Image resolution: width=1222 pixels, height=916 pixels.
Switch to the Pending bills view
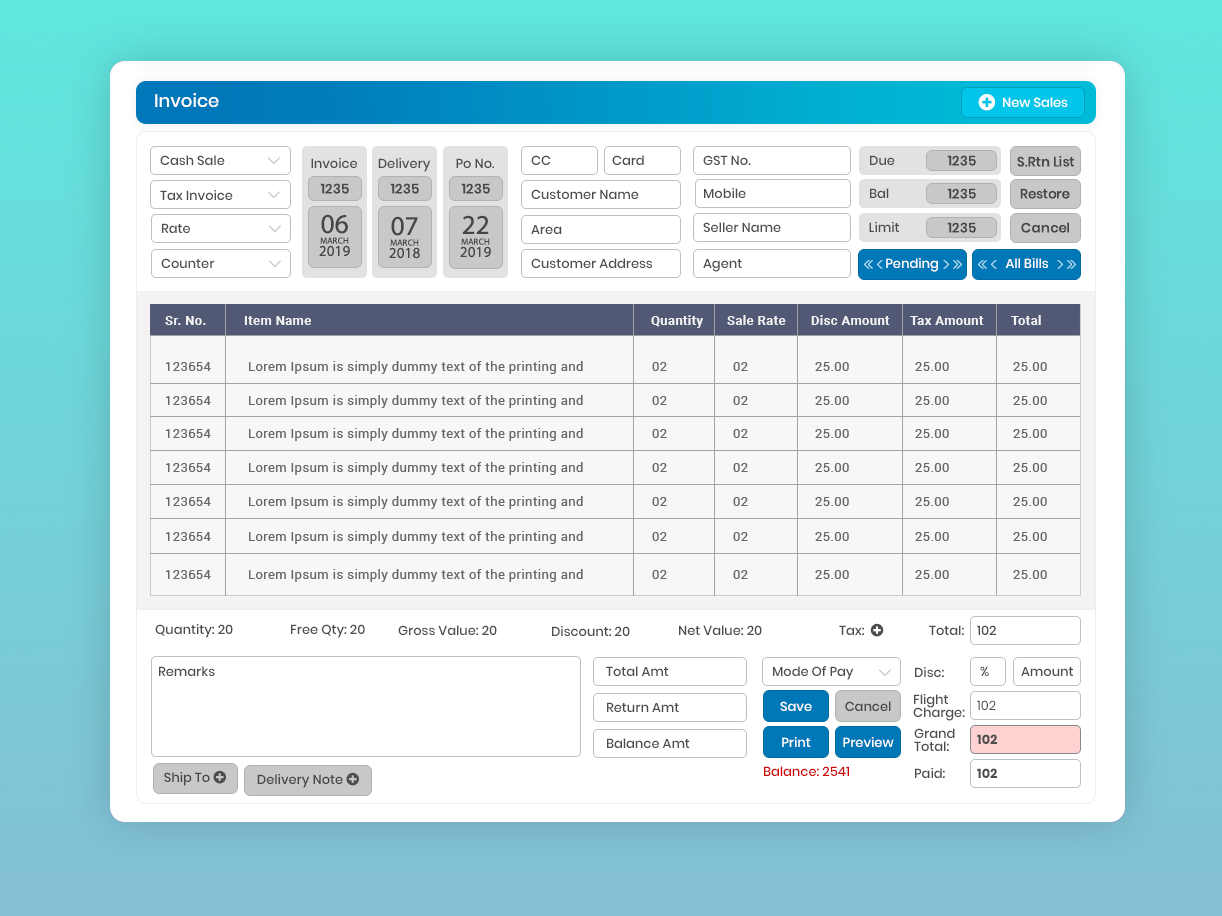[910, 264]
